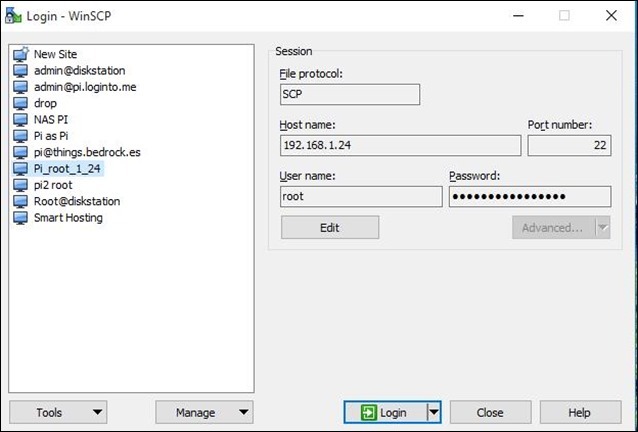This screenshot has width=638, height=432.
Task: Click the NAS PI site icon
Action: pyautogui.click(x=20, y=120)
